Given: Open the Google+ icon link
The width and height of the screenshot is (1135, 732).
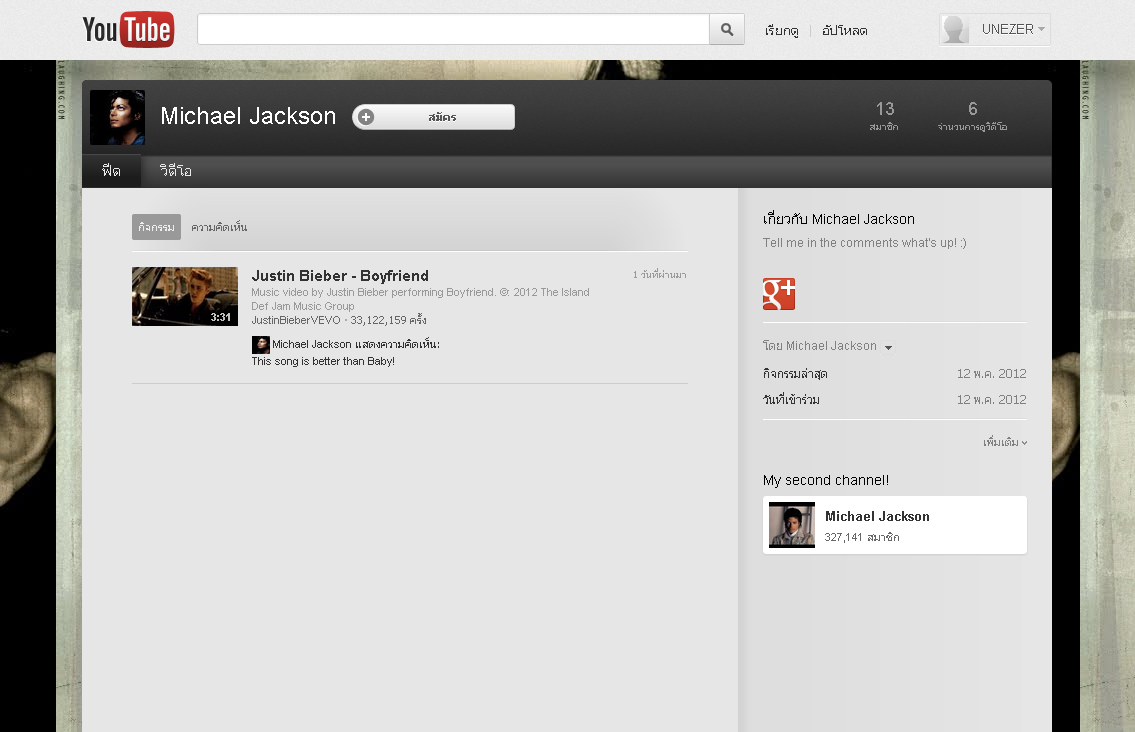Looking at the screenshot, I should click(779, 294).
